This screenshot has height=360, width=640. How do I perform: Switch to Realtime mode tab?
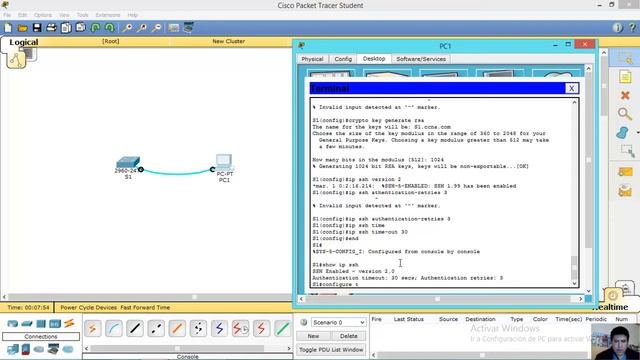[612, 307]
